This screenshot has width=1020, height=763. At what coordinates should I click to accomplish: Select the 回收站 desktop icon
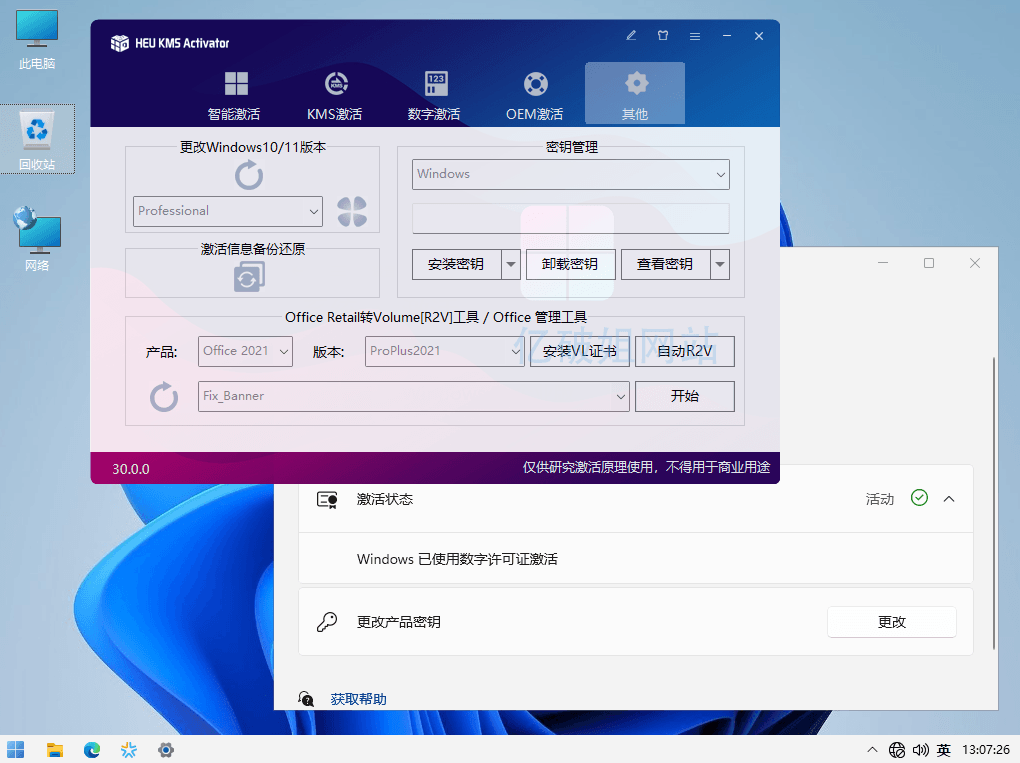click(x=37, y=139)
